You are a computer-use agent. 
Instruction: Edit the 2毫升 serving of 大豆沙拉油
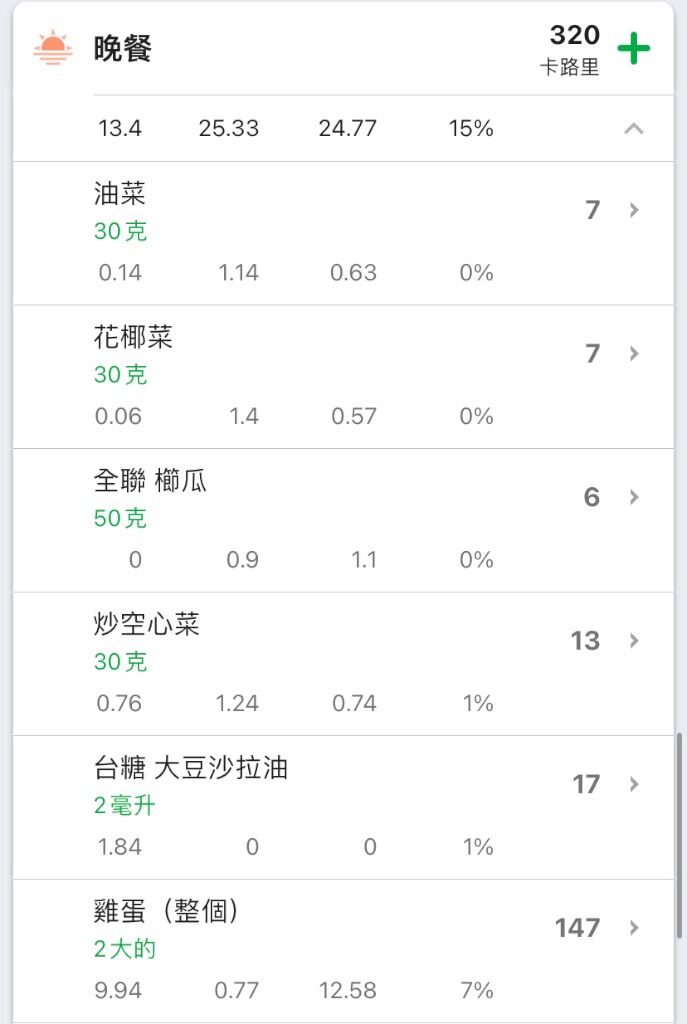point(124,806)
